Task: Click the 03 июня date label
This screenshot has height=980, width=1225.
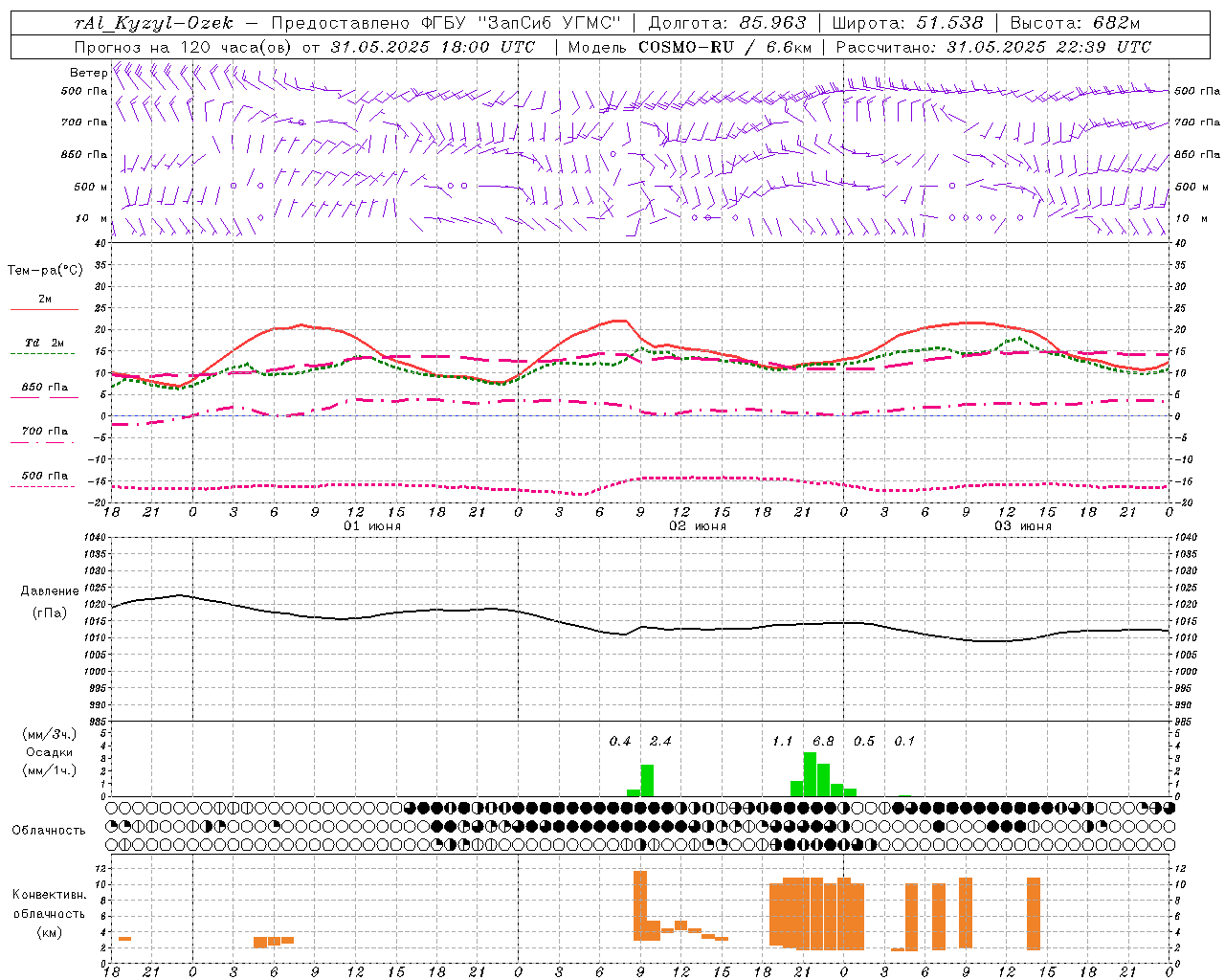Action: 1023,526
